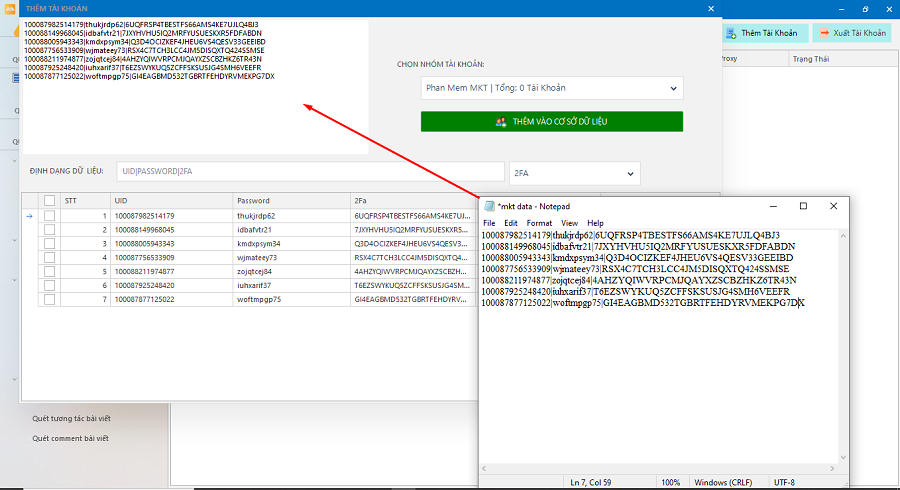Maximize the mkt data Notepad window
Image resolution: width=900 pixels, height=490 pixels.
click(803, 206)
